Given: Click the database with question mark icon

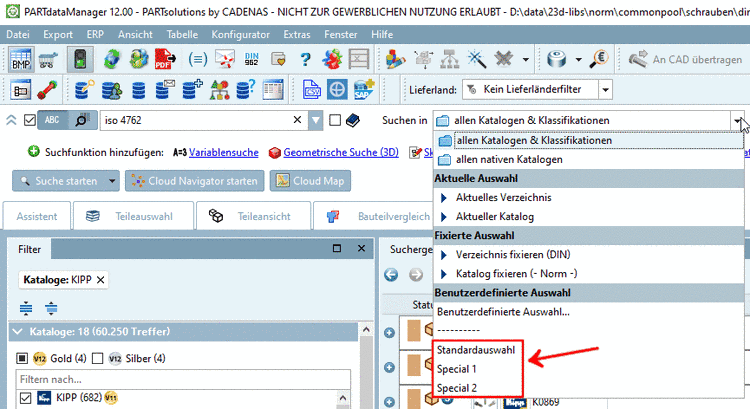Looking at the screenshot, I should tap(246, 90).
